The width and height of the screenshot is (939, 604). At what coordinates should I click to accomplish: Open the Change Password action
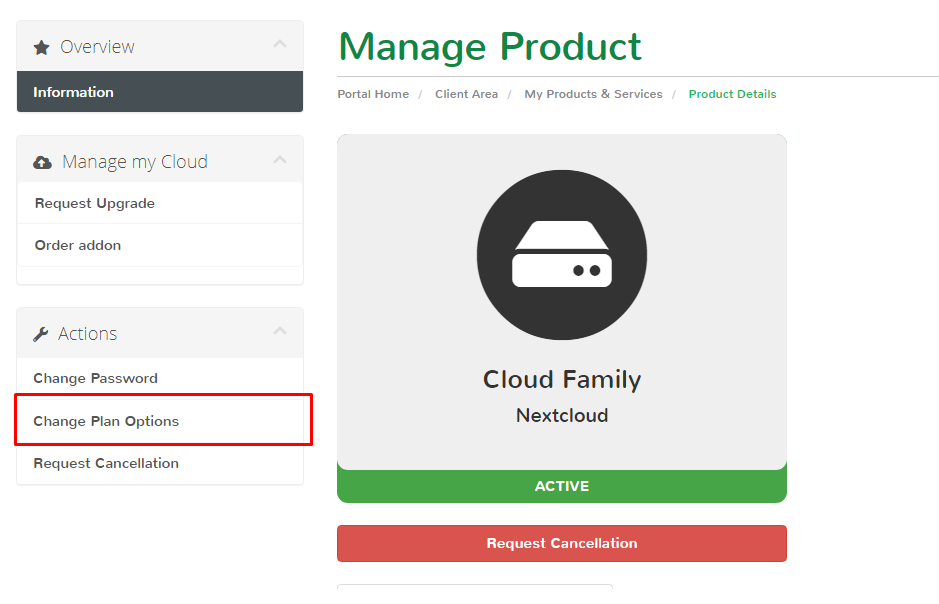coord(160,378)
